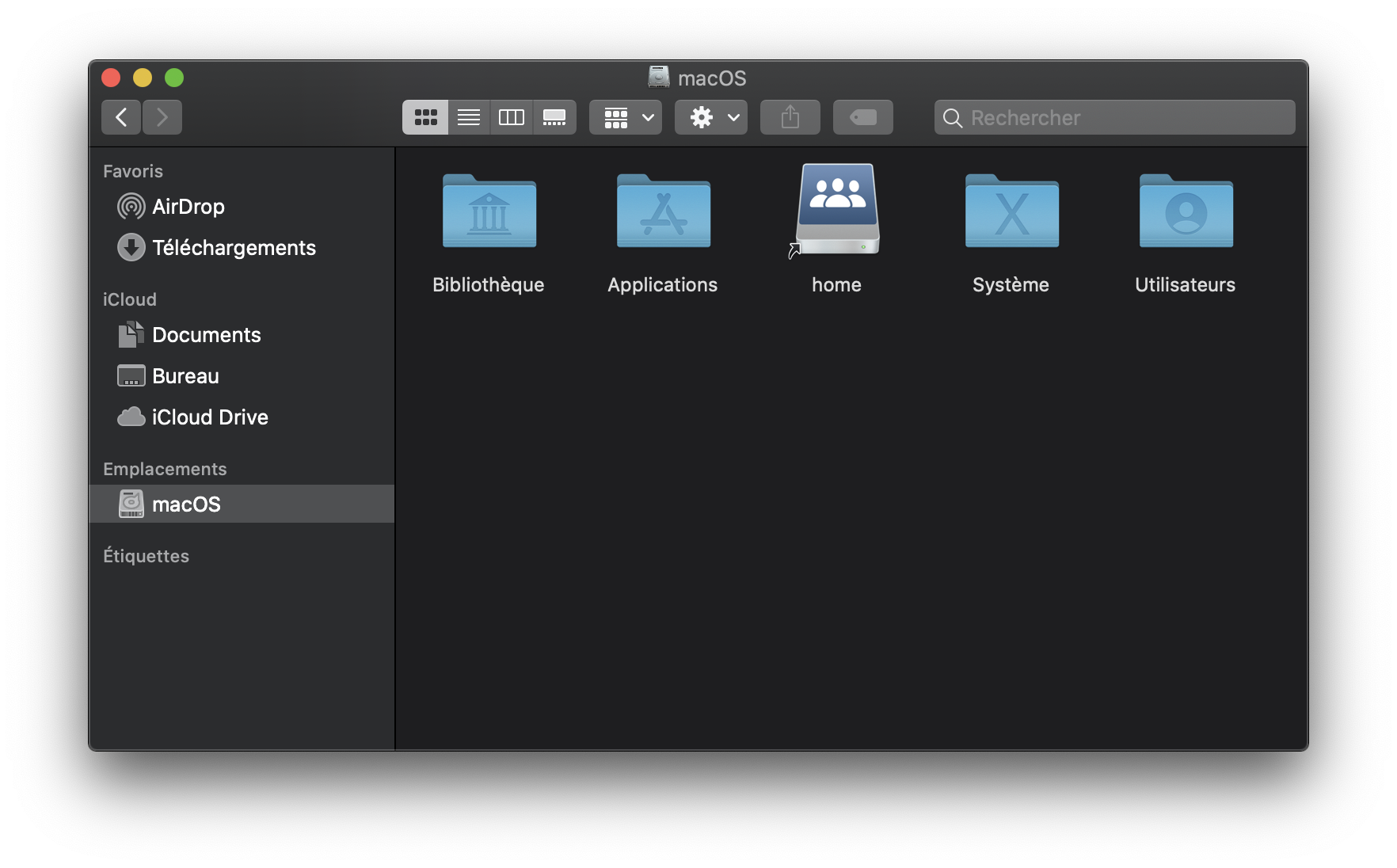Click the Applications file name label

(x=663, y=285)
